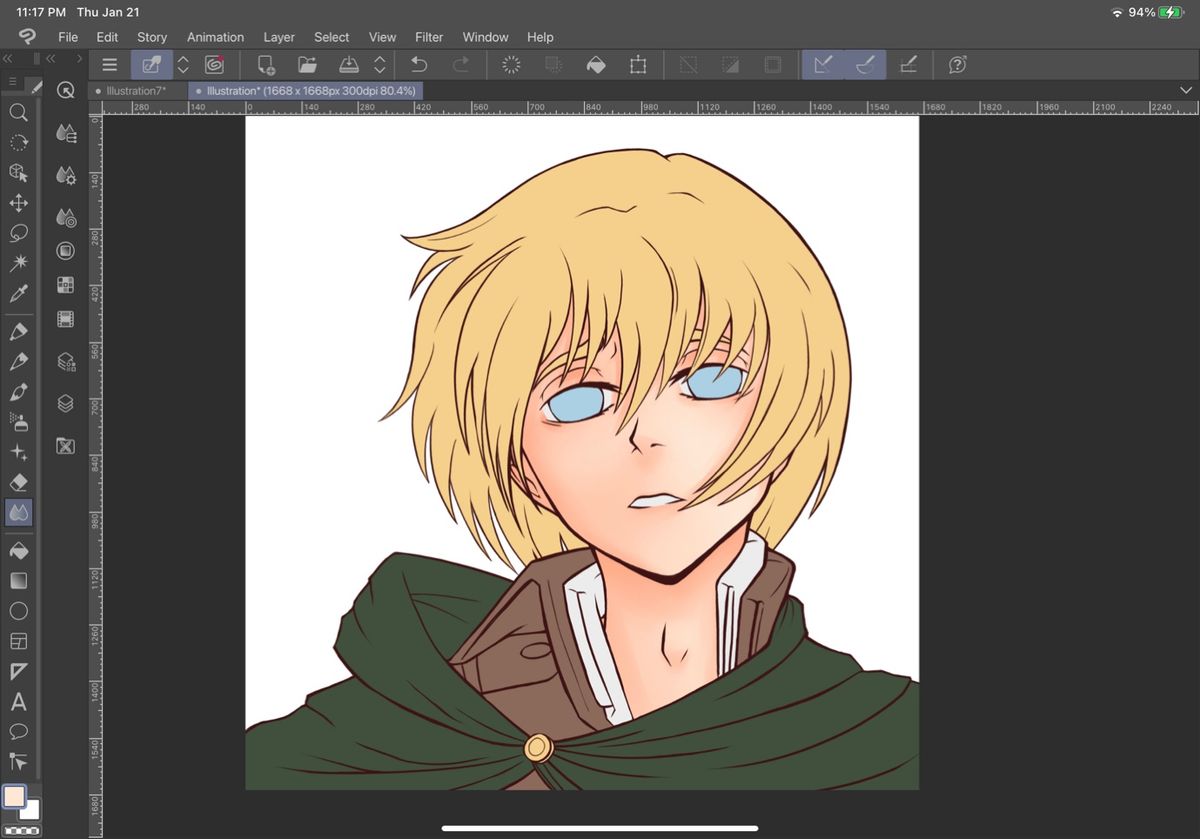
Task: Select the Auto select magic wand
Action: pos(18,263)
